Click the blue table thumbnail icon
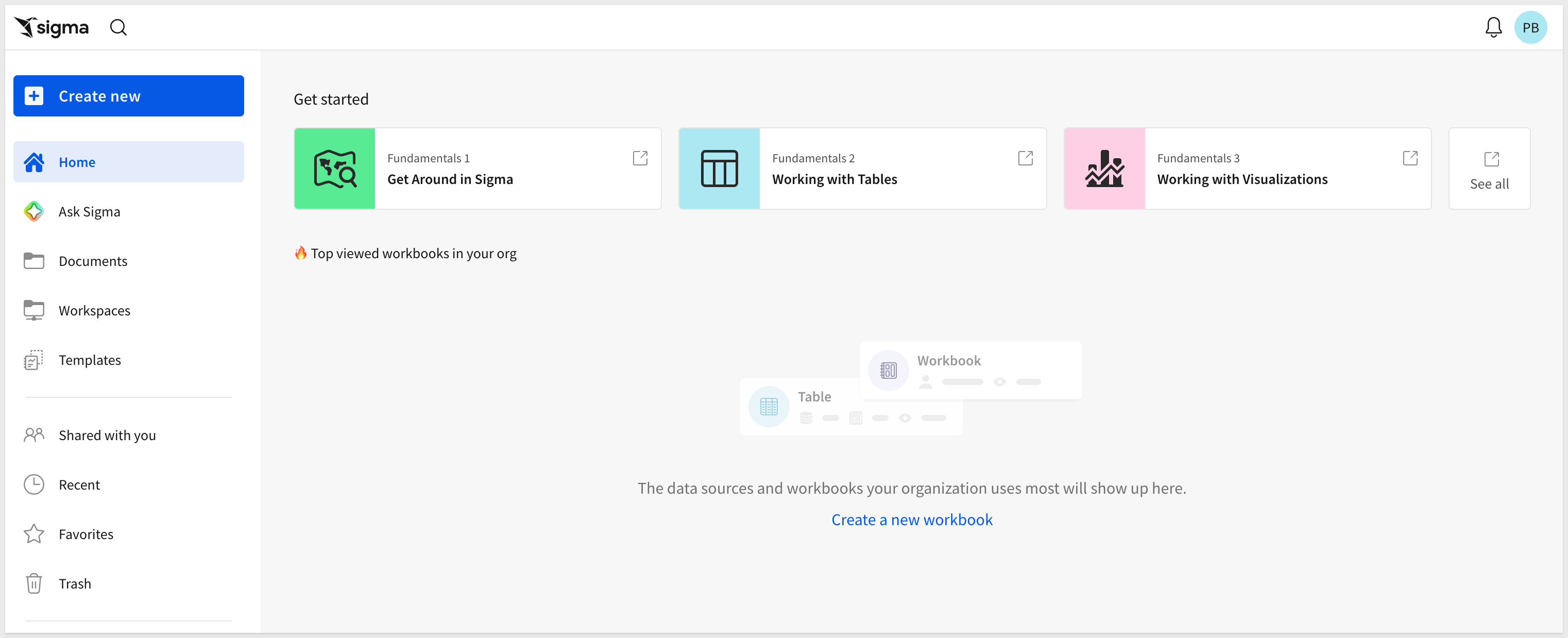 pos(719,169)
